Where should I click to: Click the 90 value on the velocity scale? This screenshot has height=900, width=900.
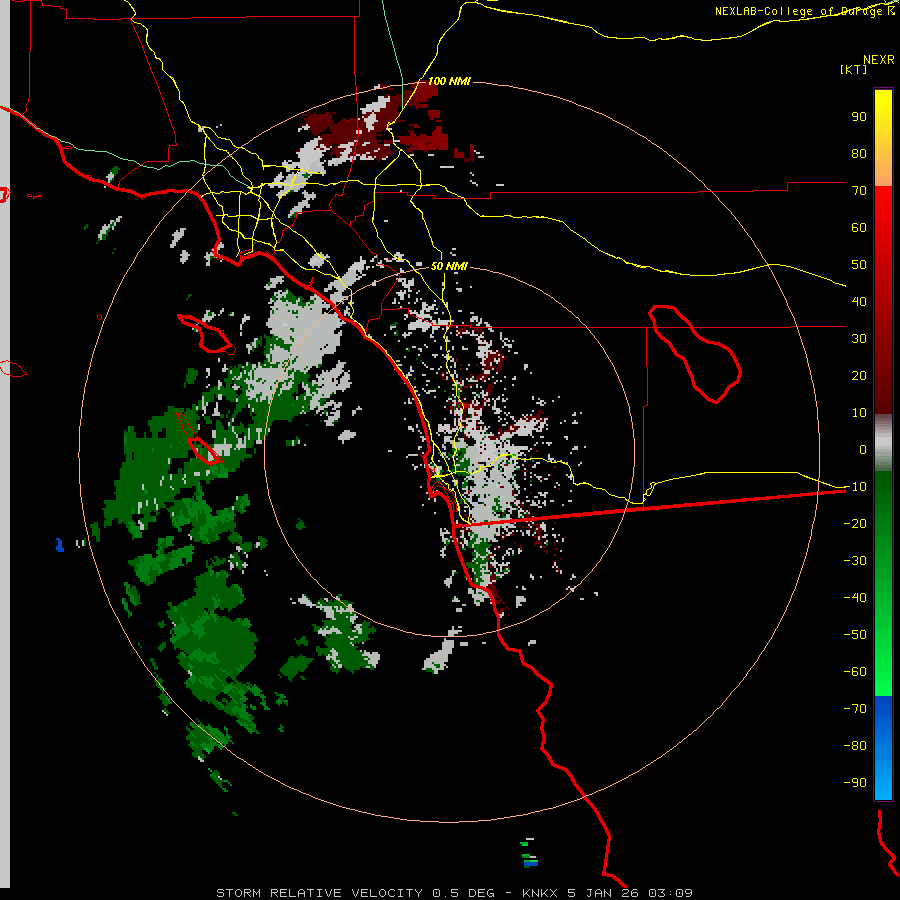pyautogui.click(x=859, y=117)
